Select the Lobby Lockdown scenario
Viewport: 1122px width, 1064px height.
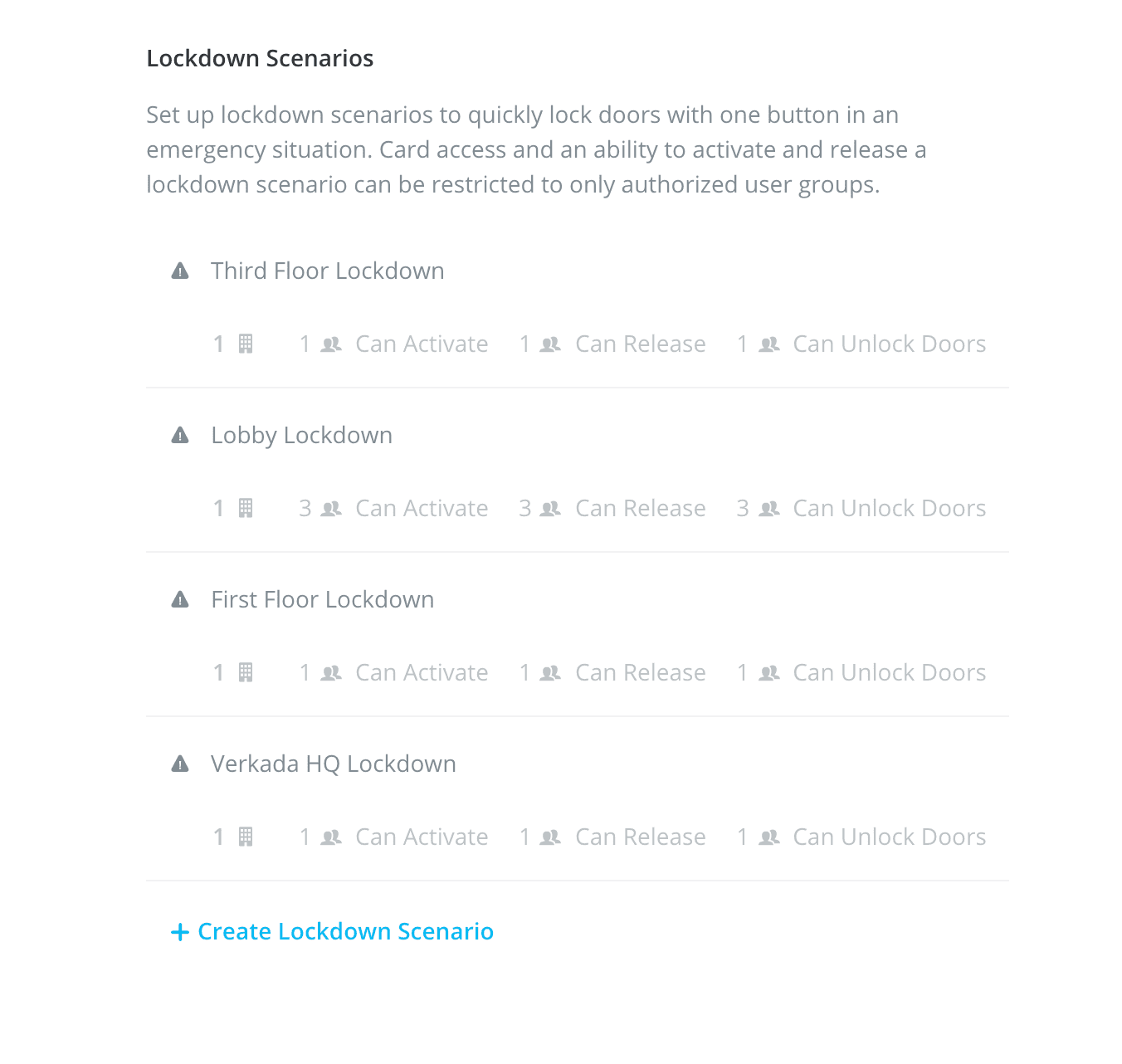tap(301, 435)
